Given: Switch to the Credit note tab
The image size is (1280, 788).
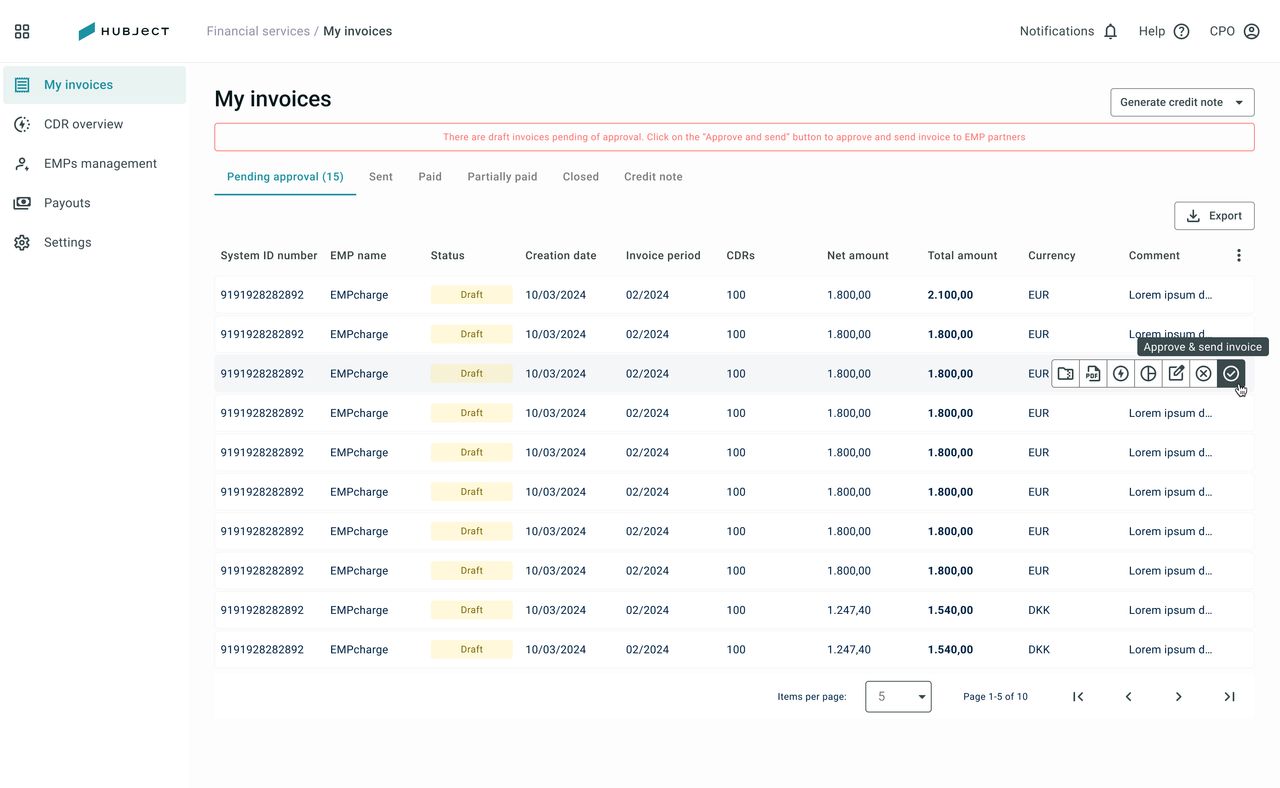Looking at the screenshot, I should [653, 177].
